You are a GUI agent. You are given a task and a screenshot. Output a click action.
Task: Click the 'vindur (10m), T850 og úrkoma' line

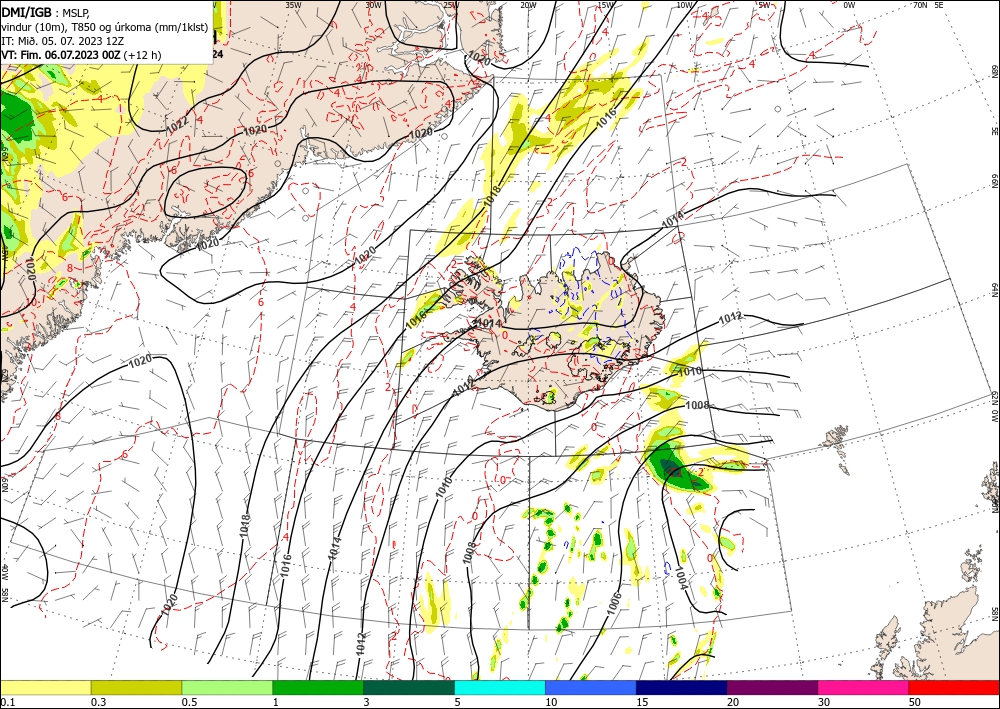click(105, 26)
